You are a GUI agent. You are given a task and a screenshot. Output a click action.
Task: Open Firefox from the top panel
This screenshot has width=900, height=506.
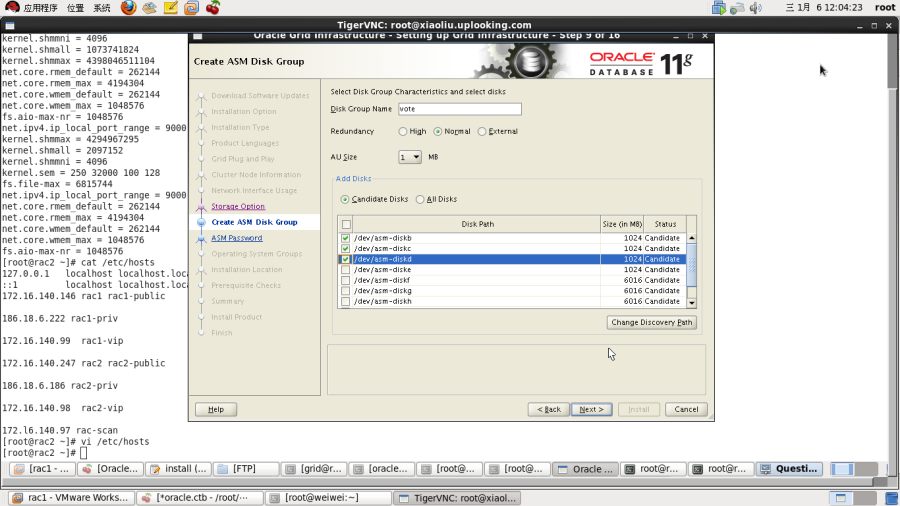pyautogui.click(x=128, y=7)
